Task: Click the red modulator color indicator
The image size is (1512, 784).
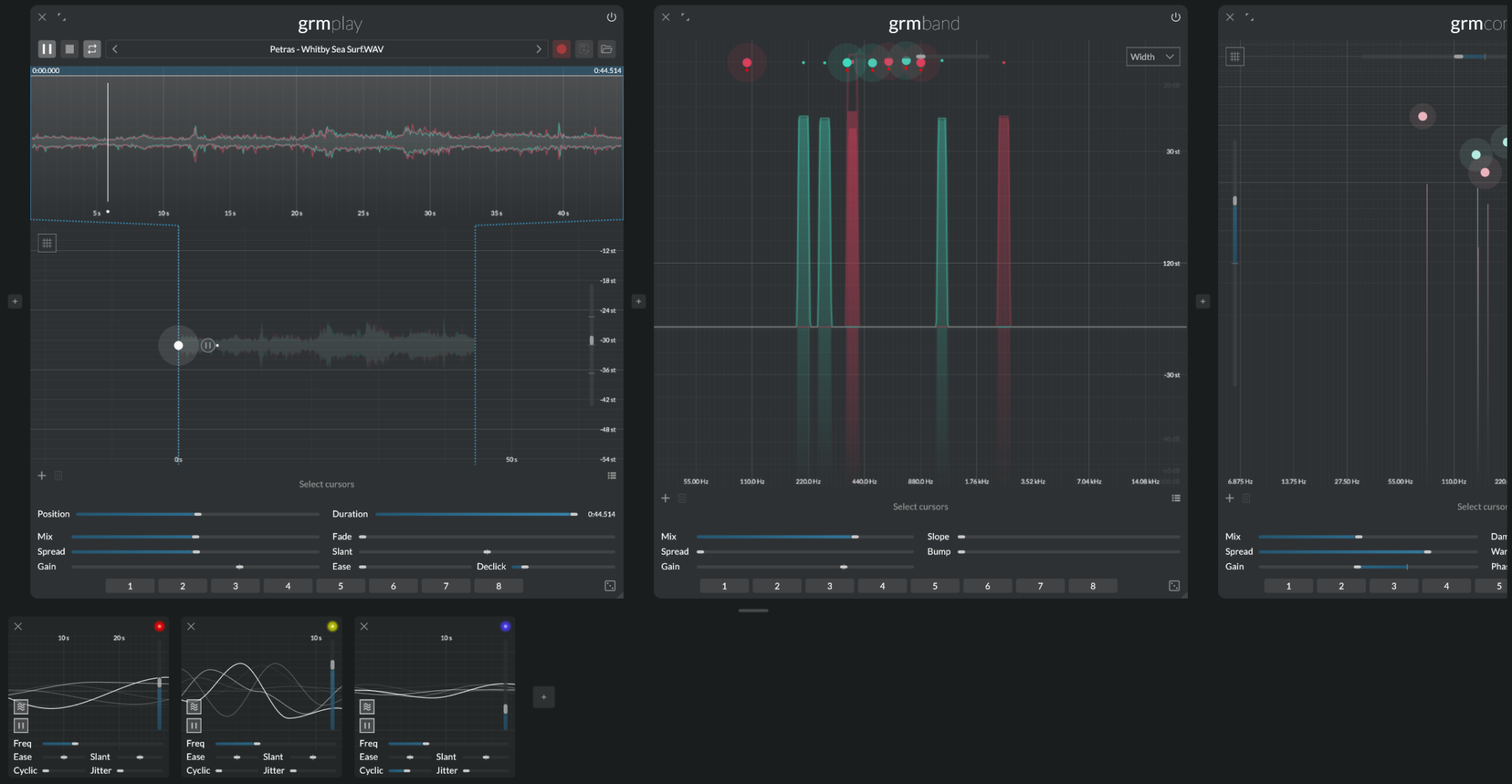Action: 159,627
